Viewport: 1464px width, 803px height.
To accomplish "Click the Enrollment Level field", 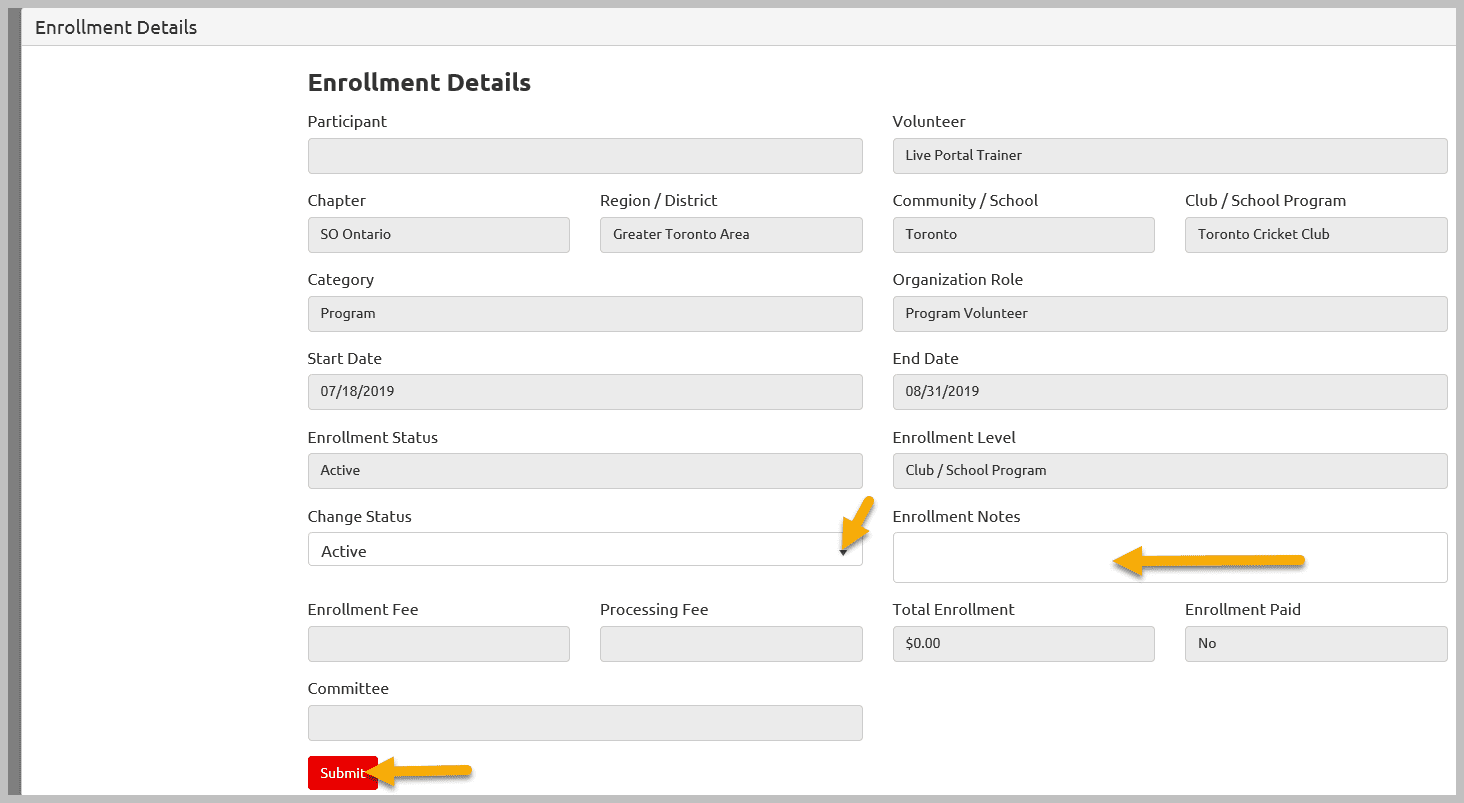I will [x=1170, y=471].
